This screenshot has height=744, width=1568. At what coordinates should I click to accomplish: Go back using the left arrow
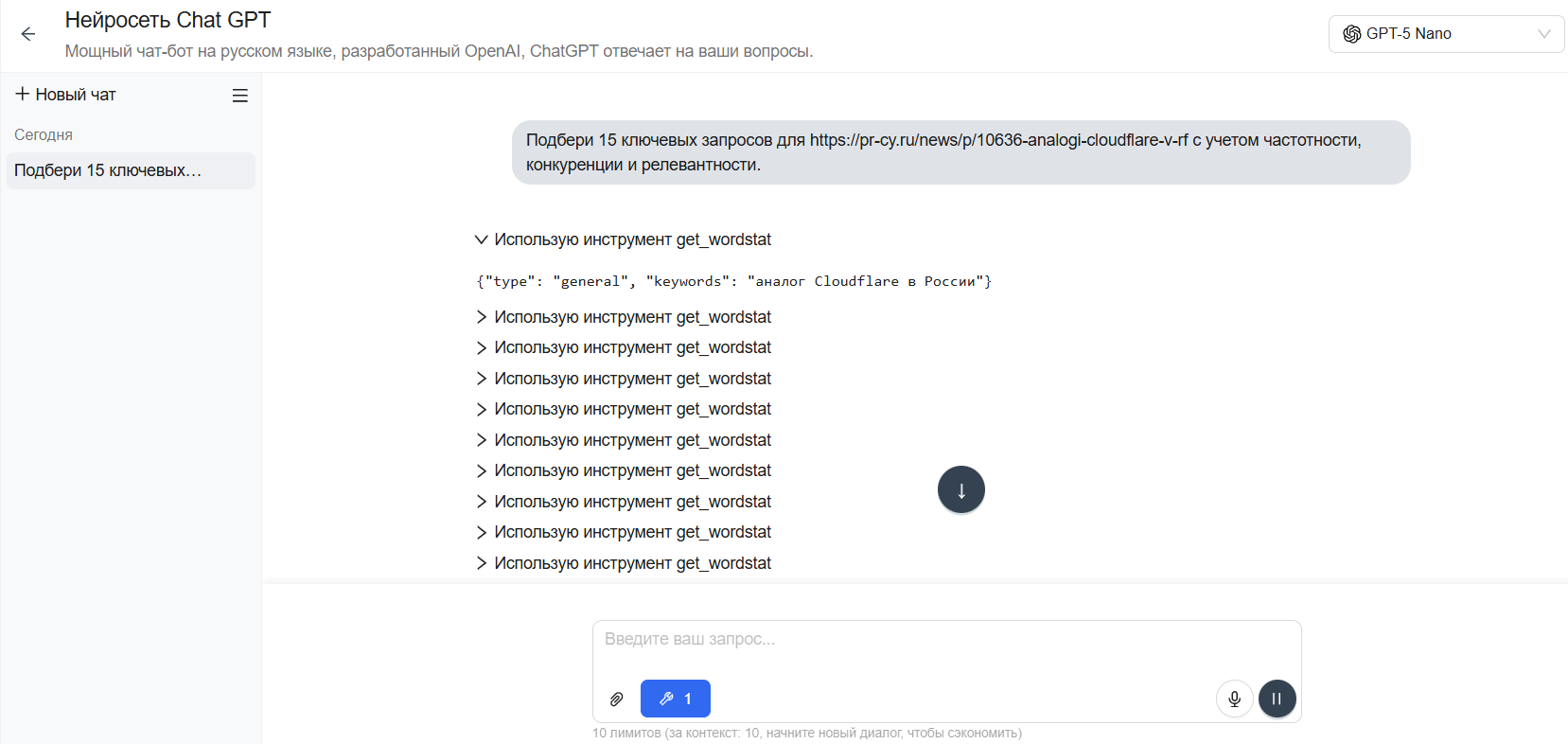point(28,34)
